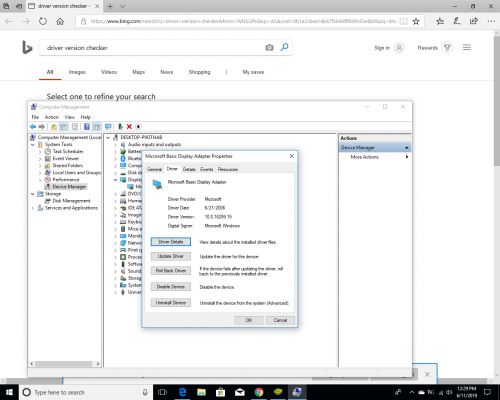This screenshot has width=500, height=400.
Task: Click the Roll Back Driver button
Action: [171, 271]
